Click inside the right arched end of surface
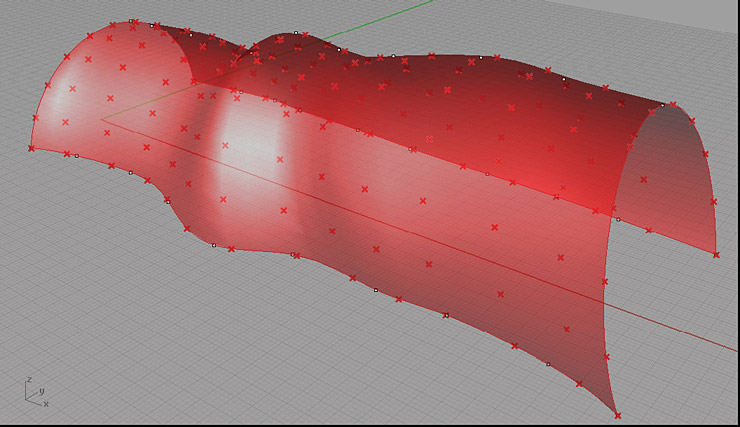 (670, 180)
